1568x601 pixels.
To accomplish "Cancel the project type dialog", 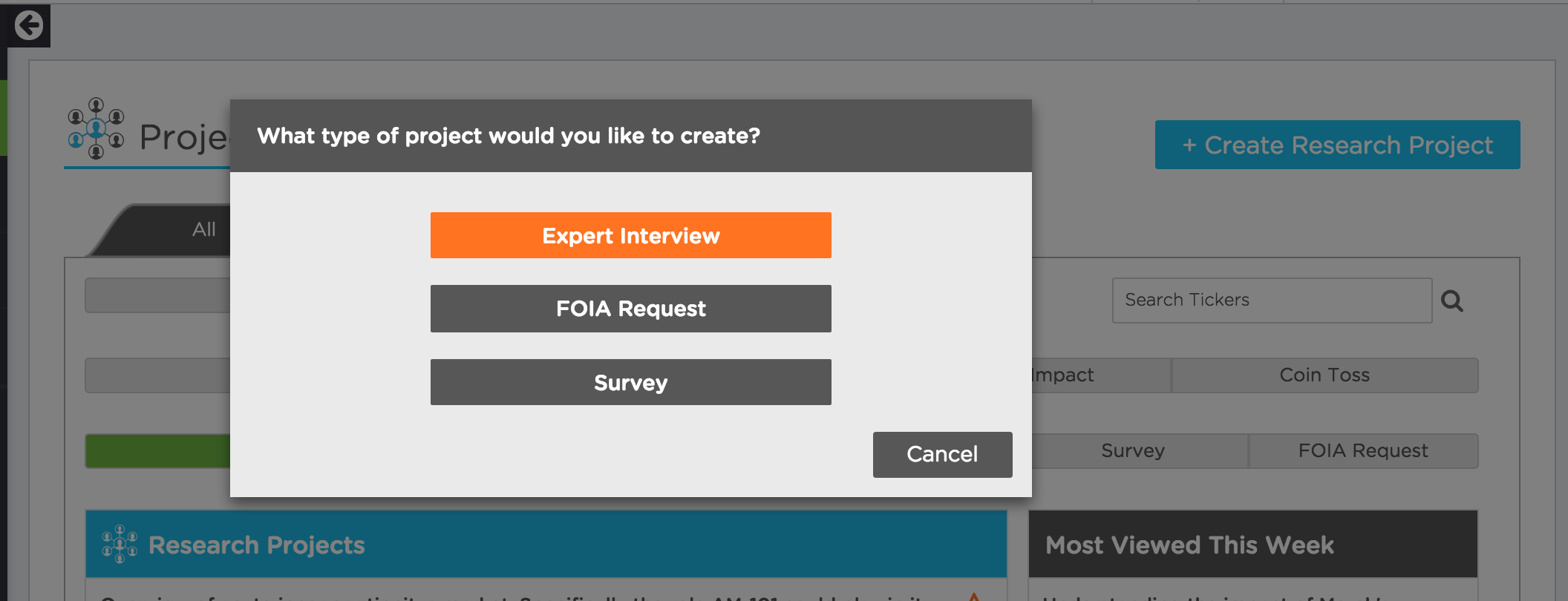I will point(942,454).
